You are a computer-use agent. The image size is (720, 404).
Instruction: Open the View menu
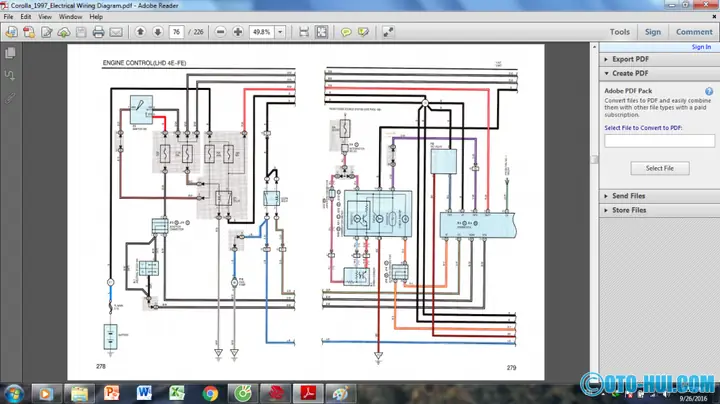45,17
